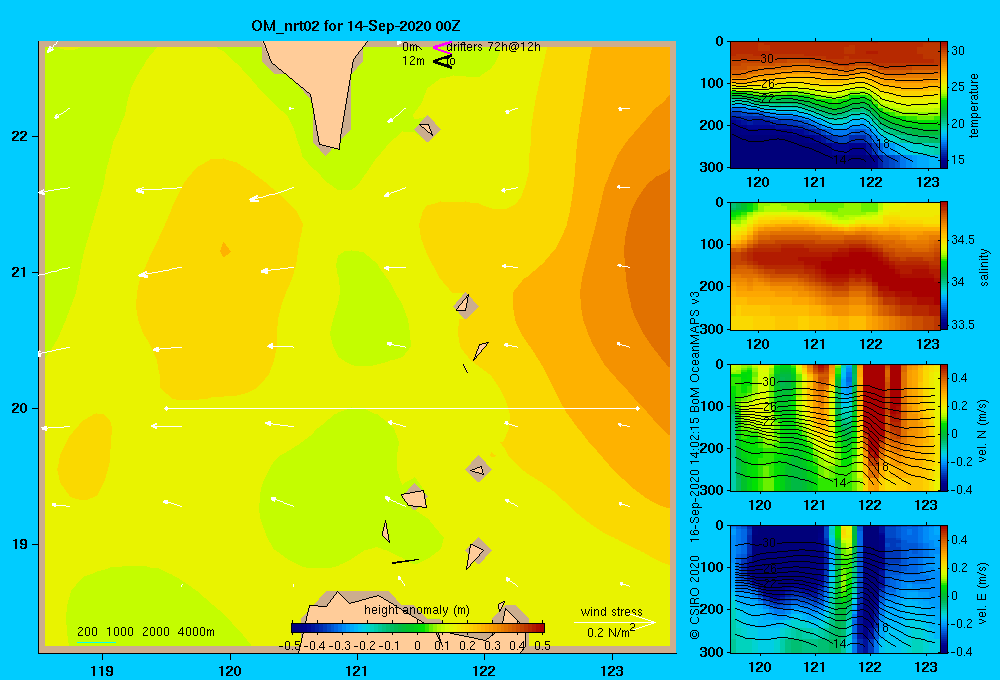Click longitude label 123 on main map axis
The image size is (1000, 680).
[x=612, y=670]
